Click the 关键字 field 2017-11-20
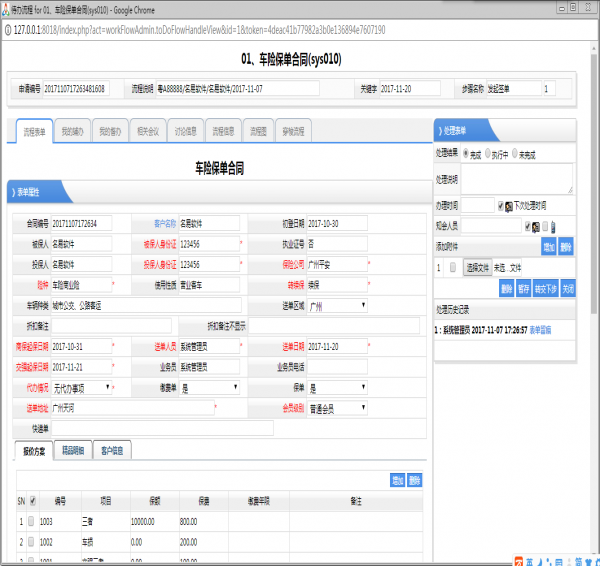 coord(410,89)
